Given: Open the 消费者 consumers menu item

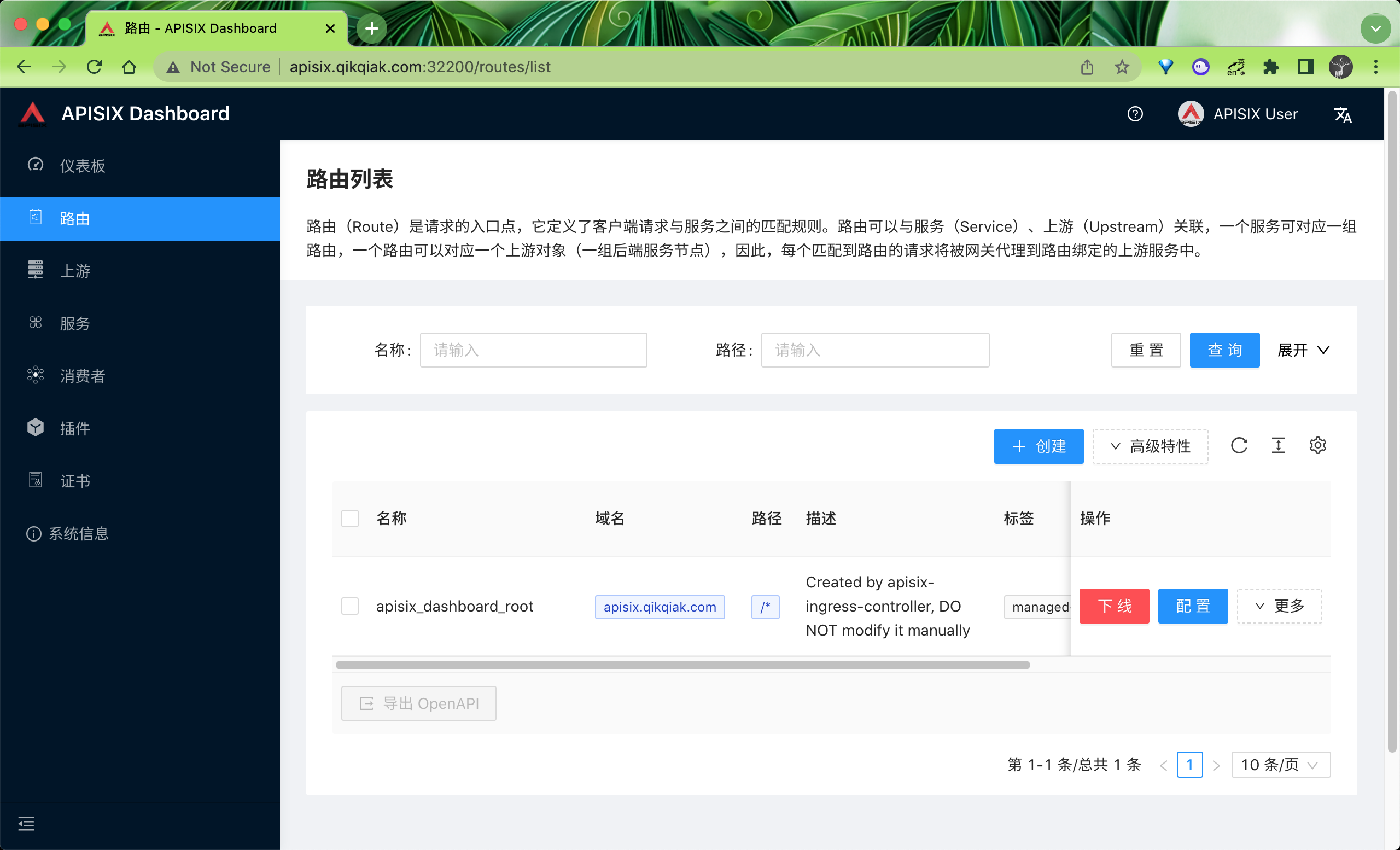Looking at the screenshot, I should (x=140, y=376).
